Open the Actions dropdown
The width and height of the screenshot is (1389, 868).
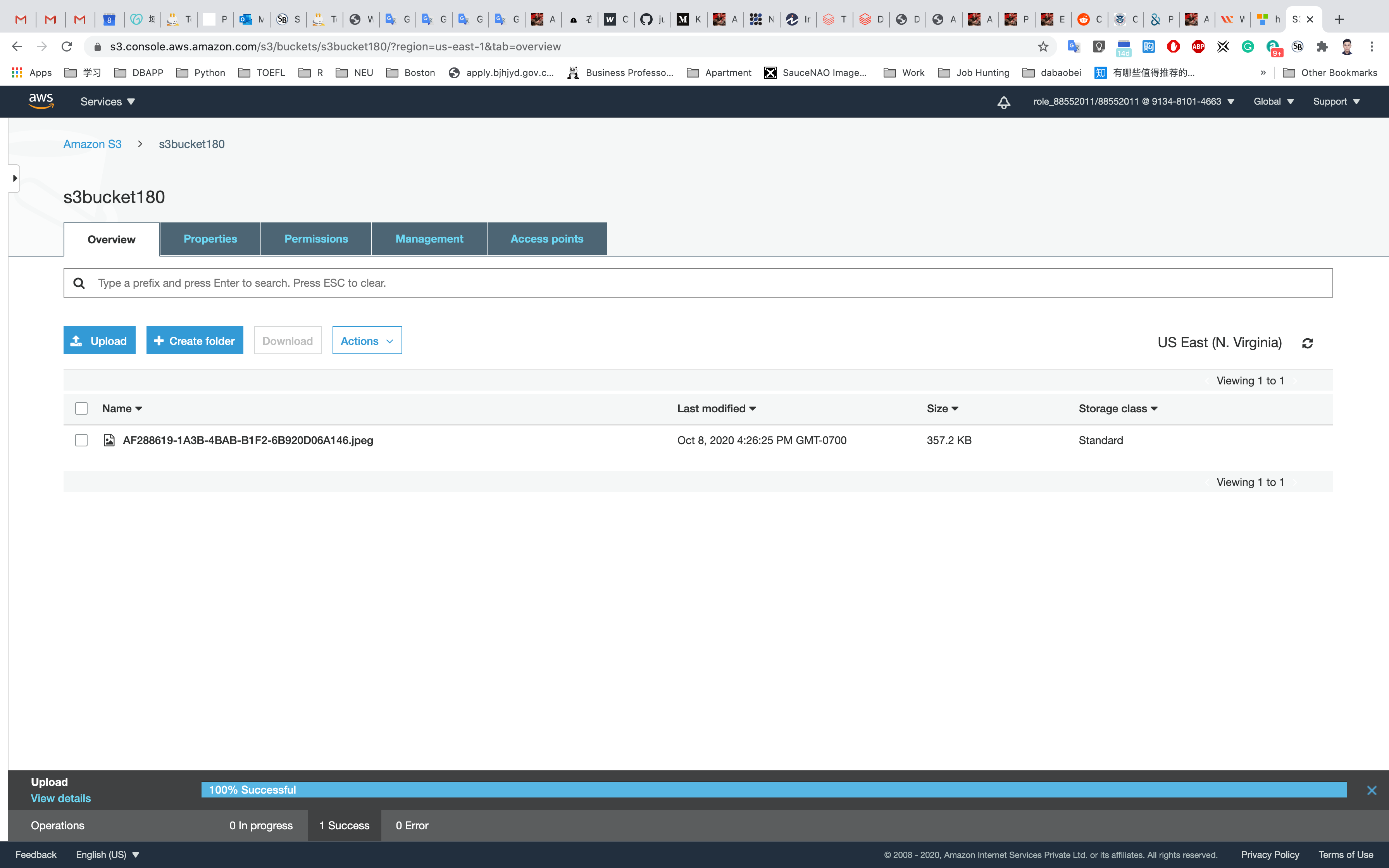(x=367, y=341)
